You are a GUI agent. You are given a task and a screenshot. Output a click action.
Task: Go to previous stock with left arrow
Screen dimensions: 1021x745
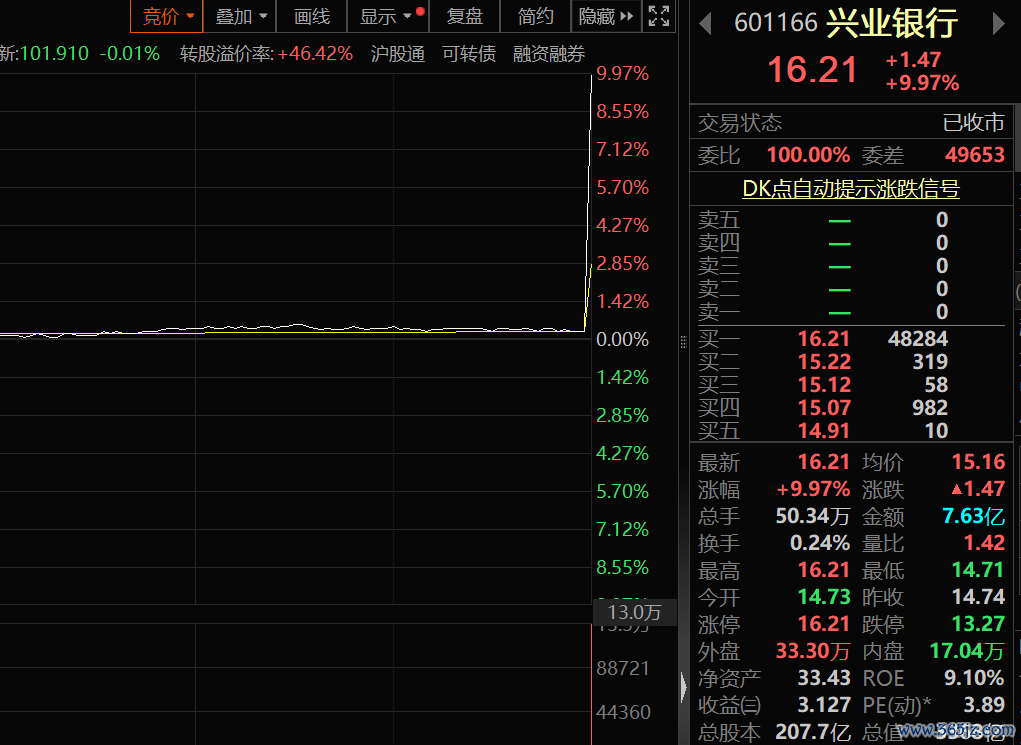click(x=705, y=24)
